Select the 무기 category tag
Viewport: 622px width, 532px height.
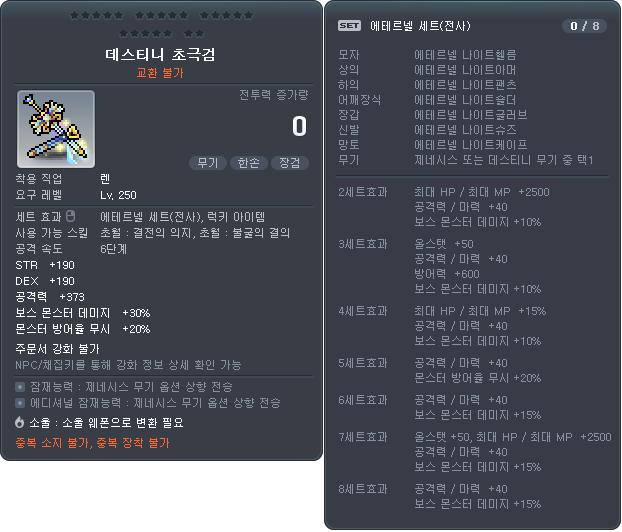tap(208, 163)
